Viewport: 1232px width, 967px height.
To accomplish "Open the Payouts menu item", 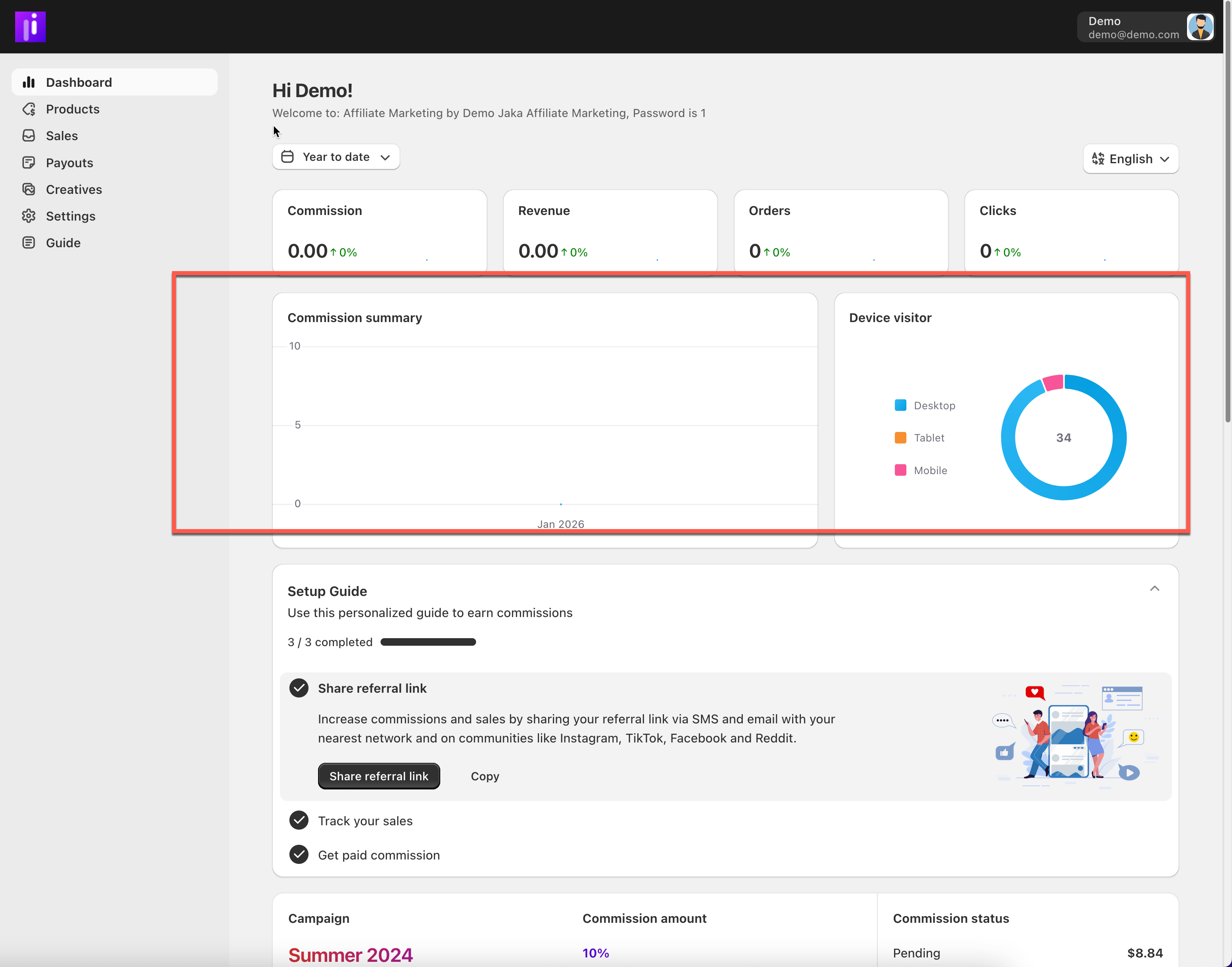I will click(x=70, y=162).
